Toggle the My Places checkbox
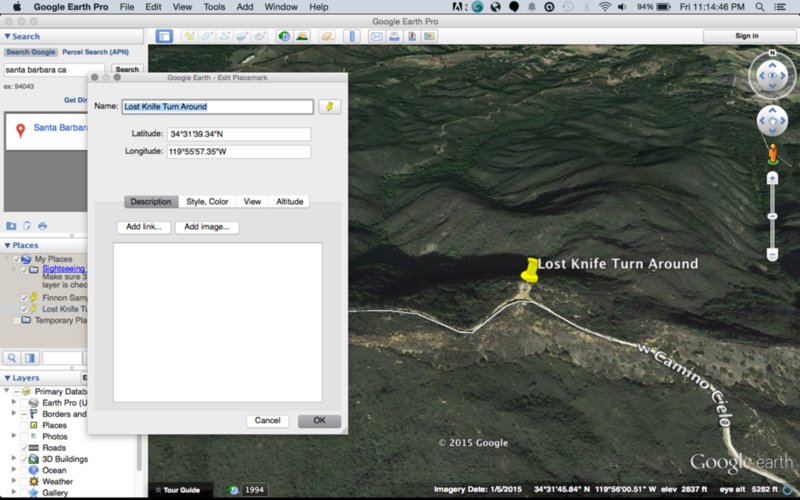800x500 pixels. 16,259
